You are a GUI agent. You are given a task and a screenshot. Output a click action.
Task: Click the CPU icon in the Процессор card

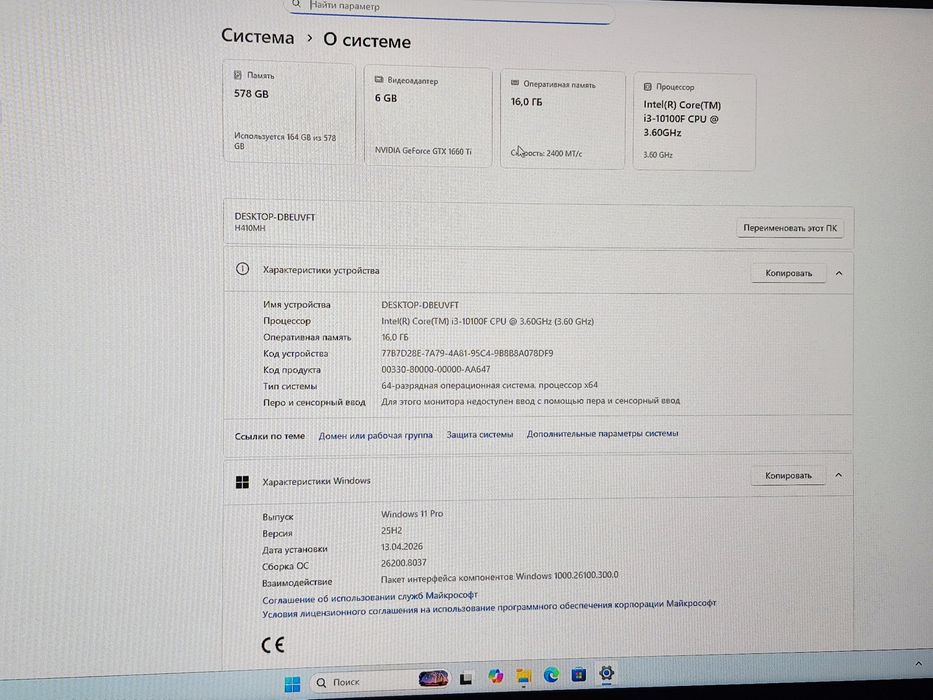click(x=647, y=87)
